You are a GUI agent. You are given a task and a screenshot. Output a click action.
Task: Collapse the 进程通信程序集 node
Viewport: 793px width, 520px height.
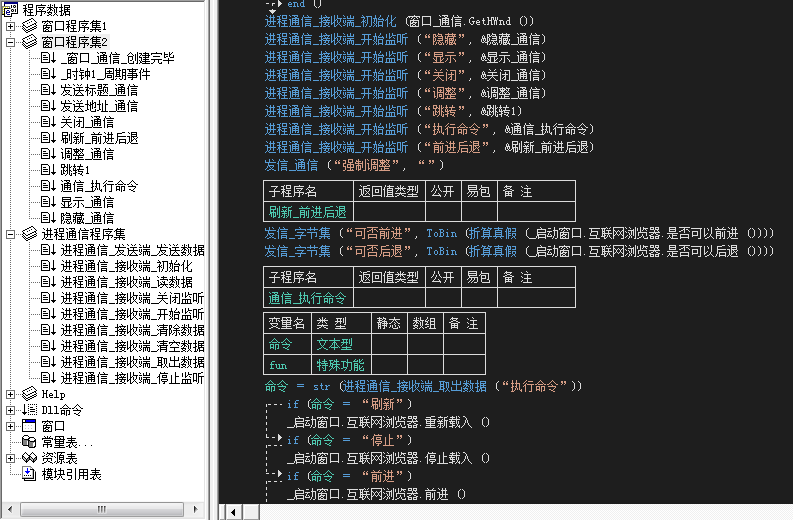[11, 234]
